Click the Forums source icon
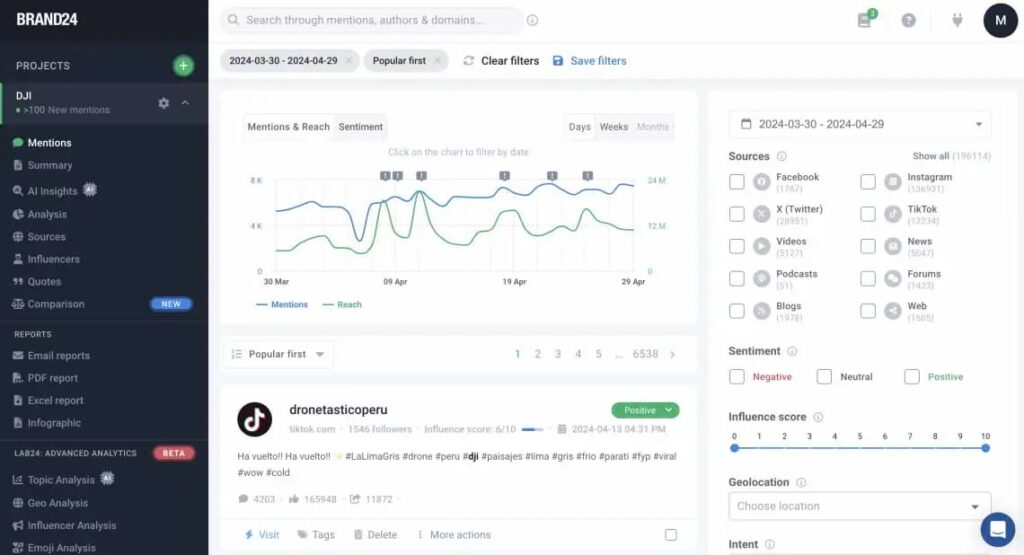The image size is (1024, 555). pyautogui.click(x=893, y=278)
